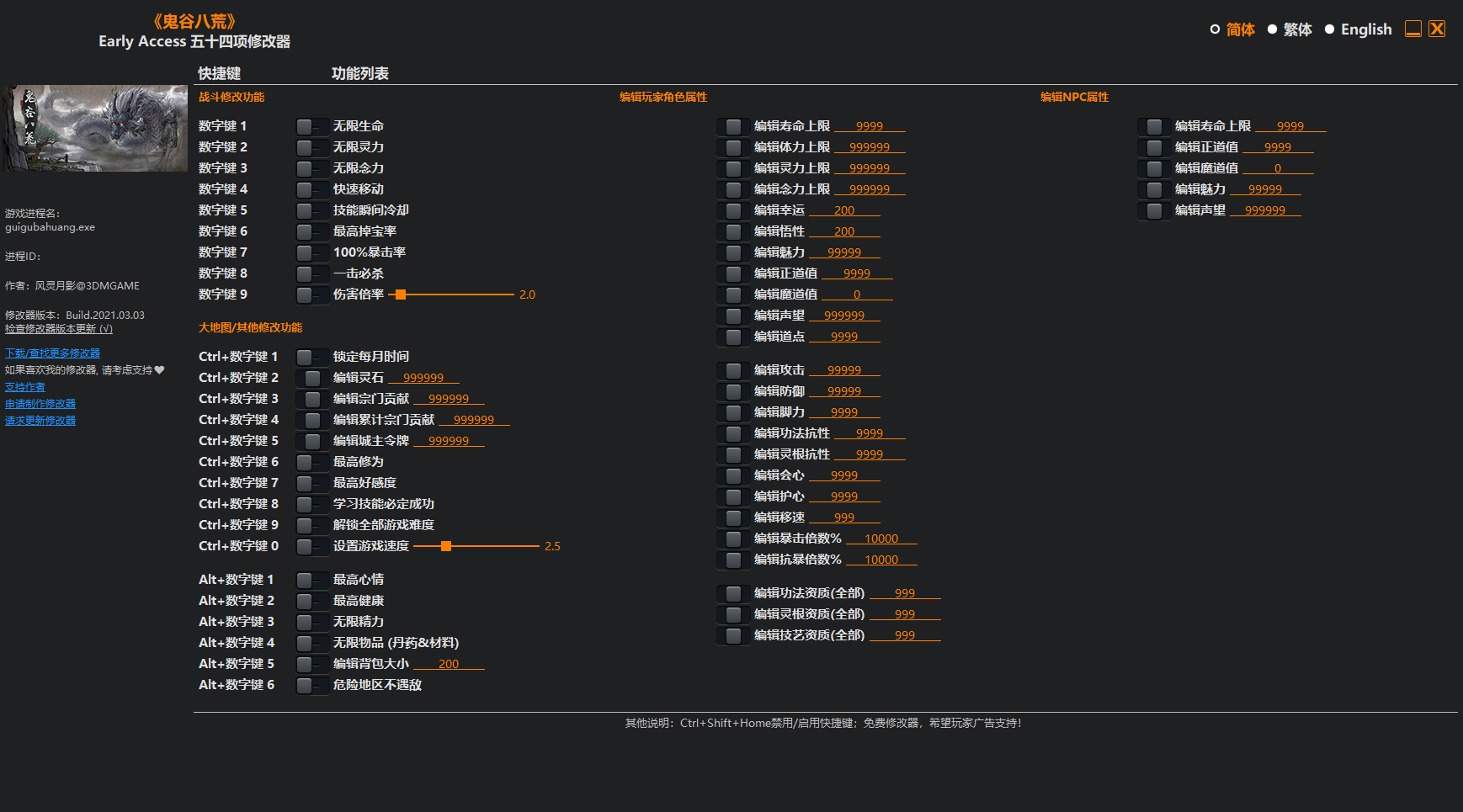The height and width of the screenshot is (812, 1463).
Task: Apply NPC 编辑寿命上限 button
Action: (1154, 126)
